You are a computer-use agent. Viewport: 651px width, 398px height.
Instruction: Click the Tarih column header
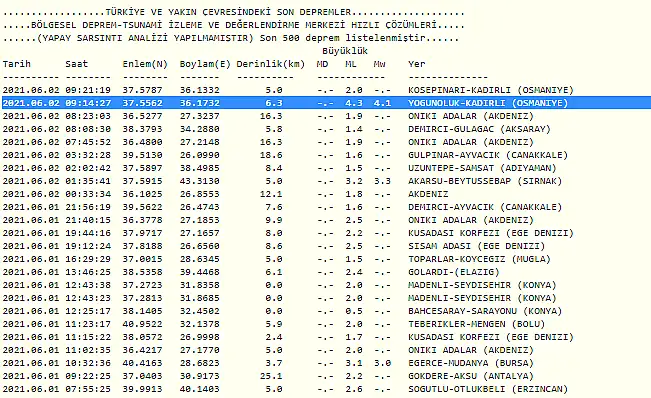click(x=17, y=64)
